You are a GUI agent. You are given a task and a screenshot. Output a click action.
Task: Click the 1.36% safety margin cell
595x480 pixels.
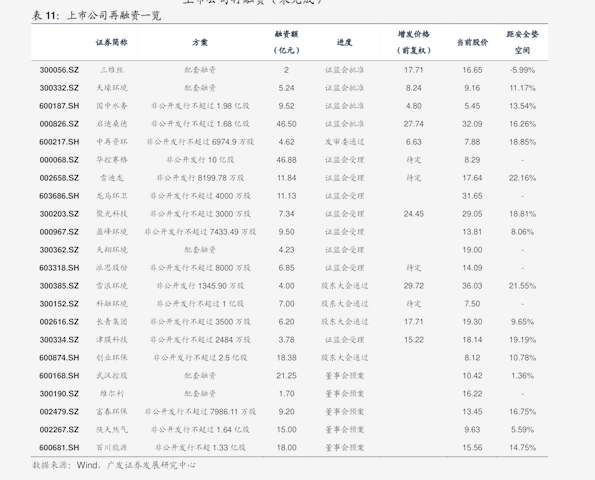point(523,376)
